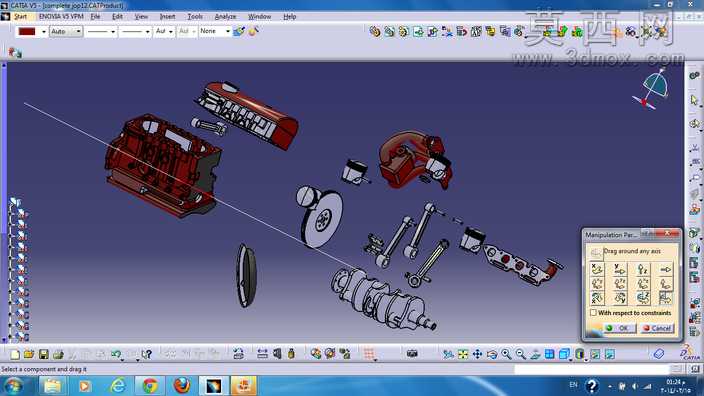
Task: Open a file with the folder icon
Action: coord(29,354)
